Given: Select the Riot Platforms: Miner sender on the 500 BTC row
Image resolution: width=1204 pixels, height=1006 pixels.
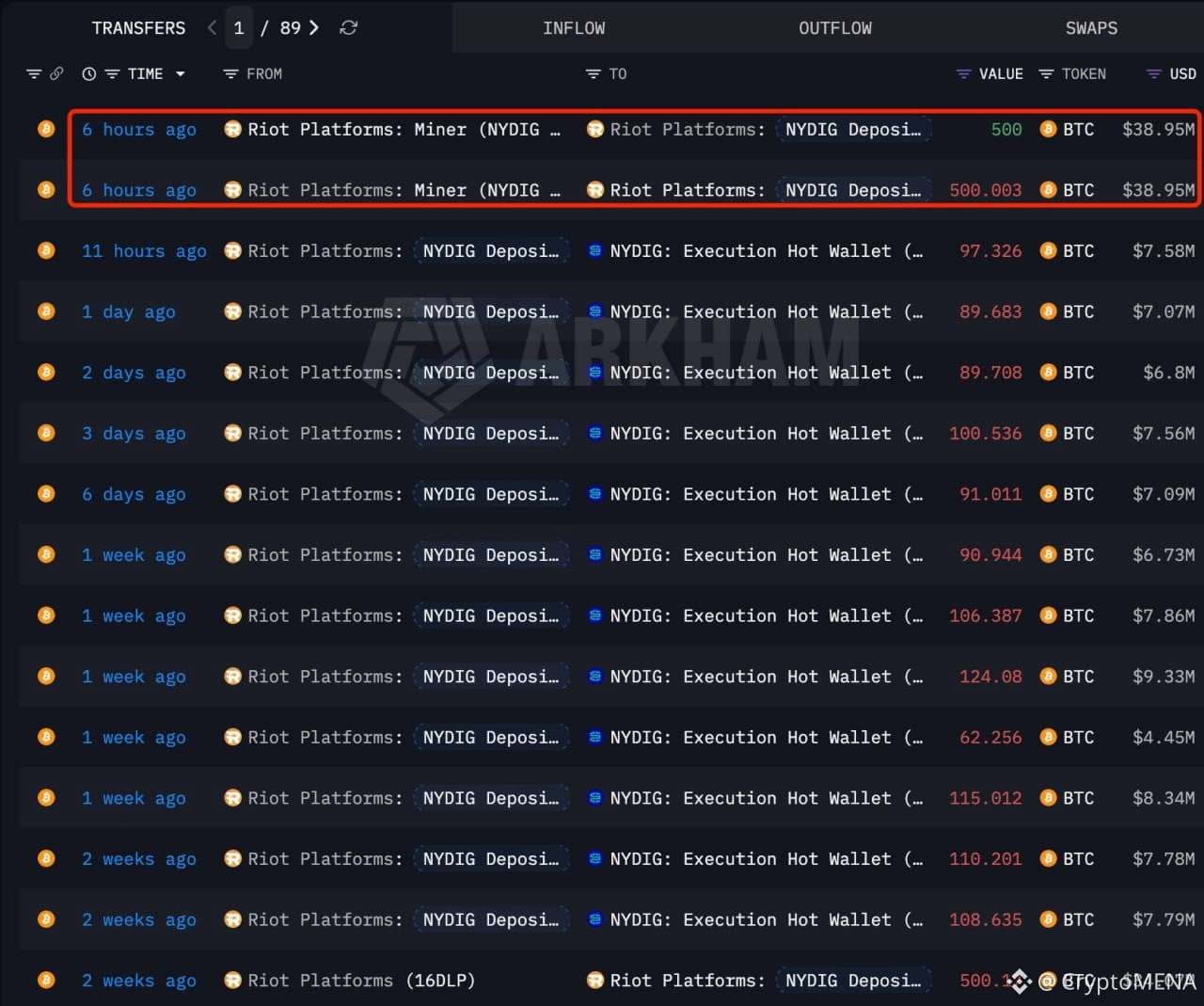Looking at the screenshot, I should [x=404, y=129].
